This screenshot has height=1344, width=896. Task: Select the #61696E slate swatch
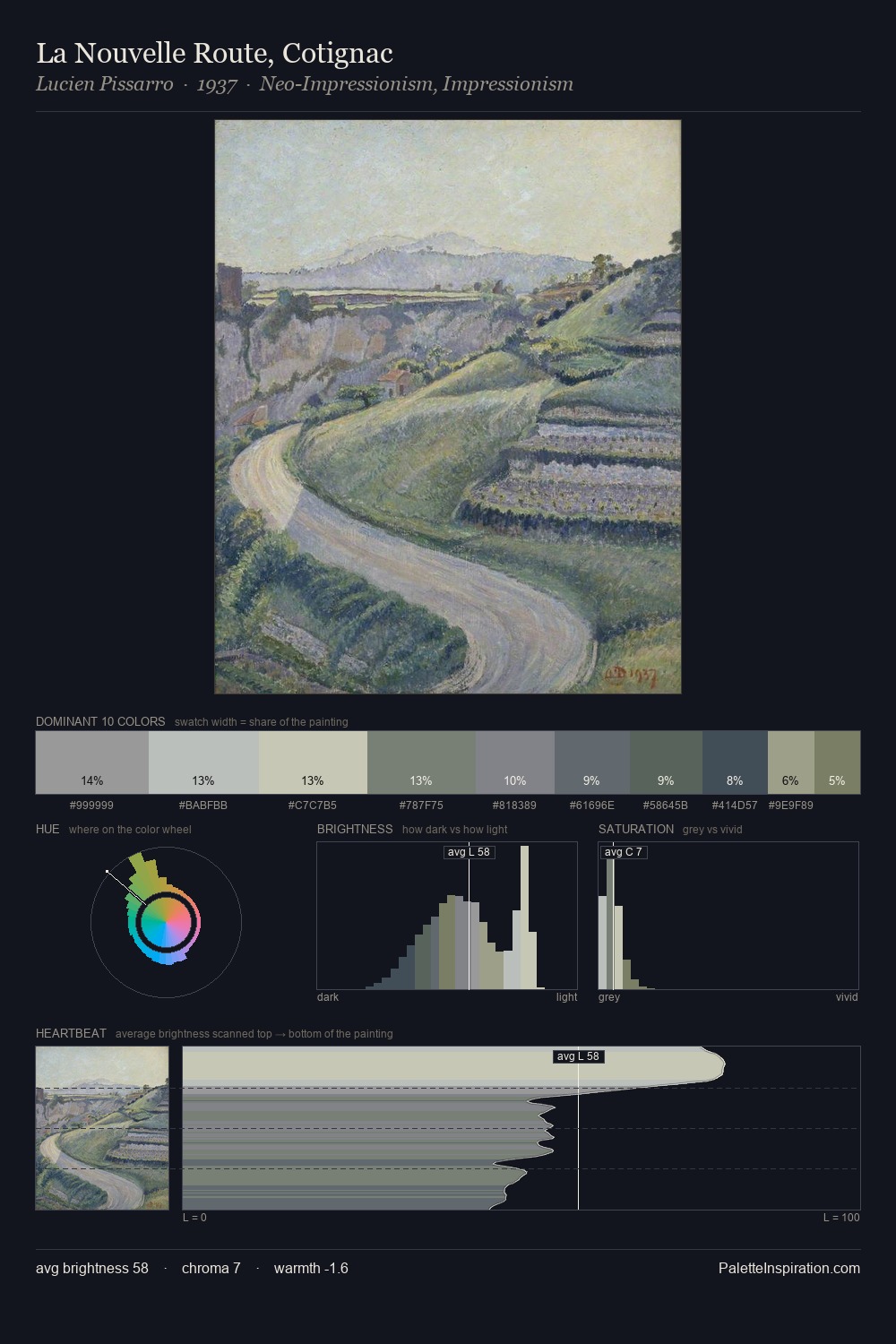(592, 762)
